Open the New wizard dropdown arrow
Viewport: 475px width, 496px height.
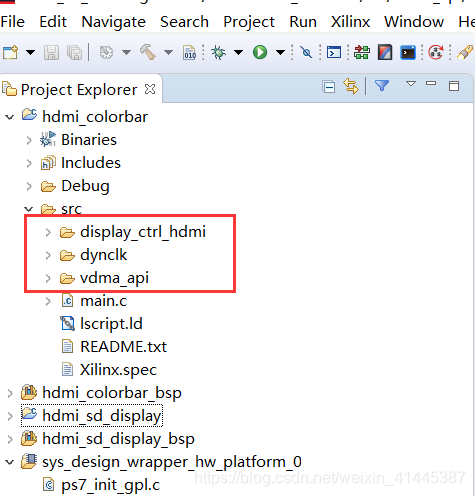[x=30, y=52]
